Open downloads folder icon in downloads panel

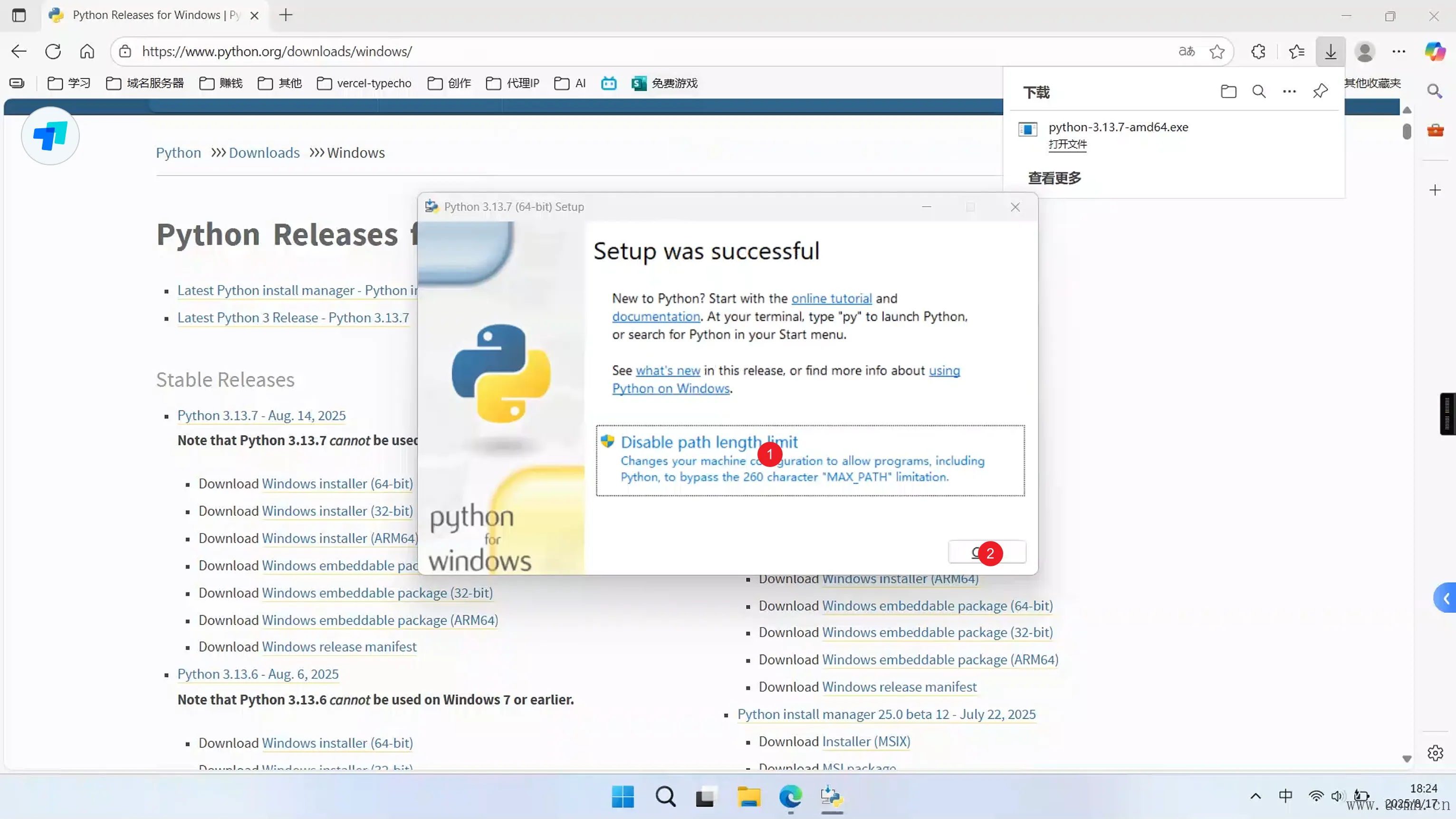(1228, 92)
